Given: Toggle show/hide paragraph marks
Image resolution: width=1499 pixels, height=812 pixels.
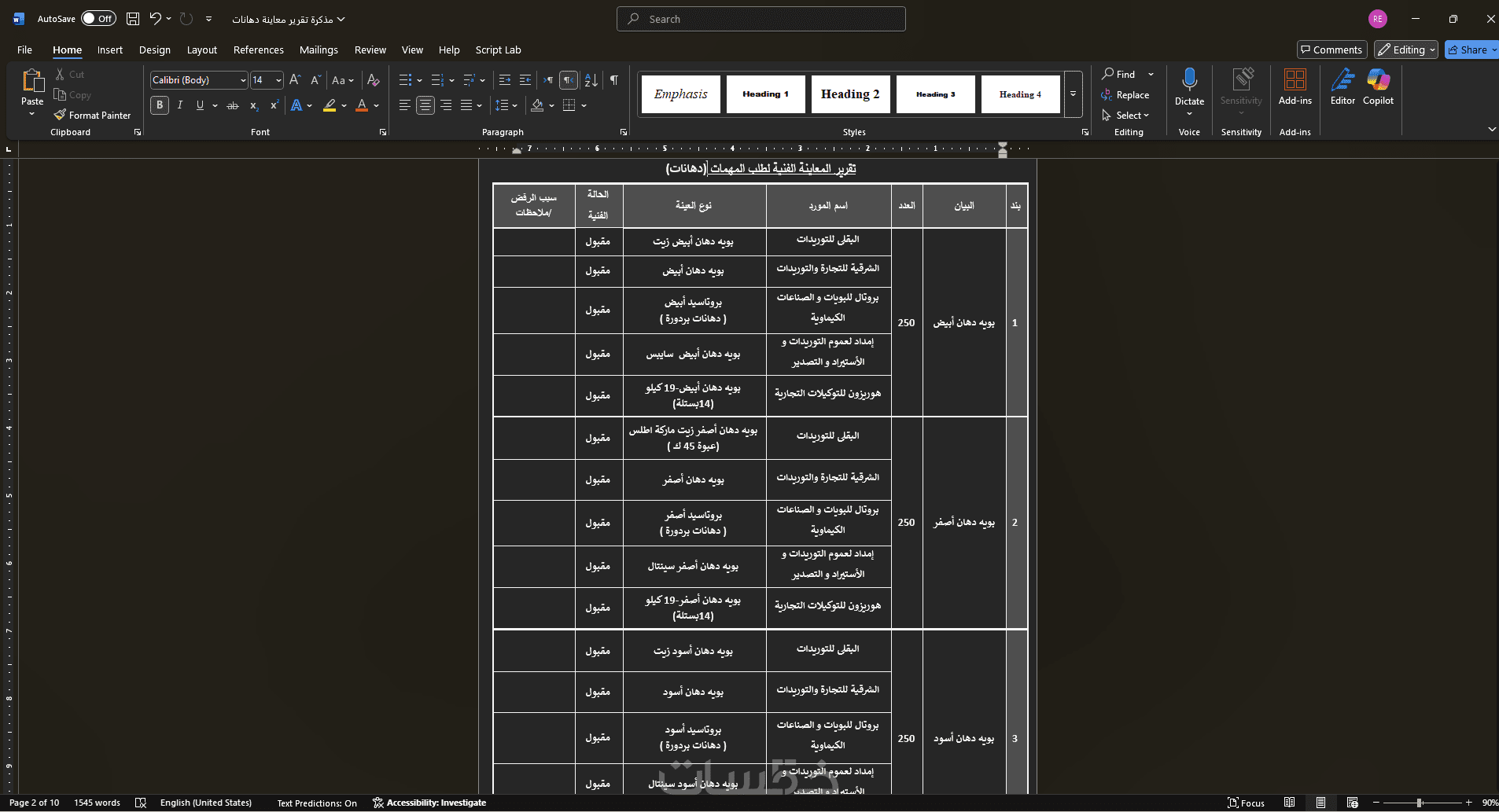Looking at the screenshot, I should [x=613, y=80].
